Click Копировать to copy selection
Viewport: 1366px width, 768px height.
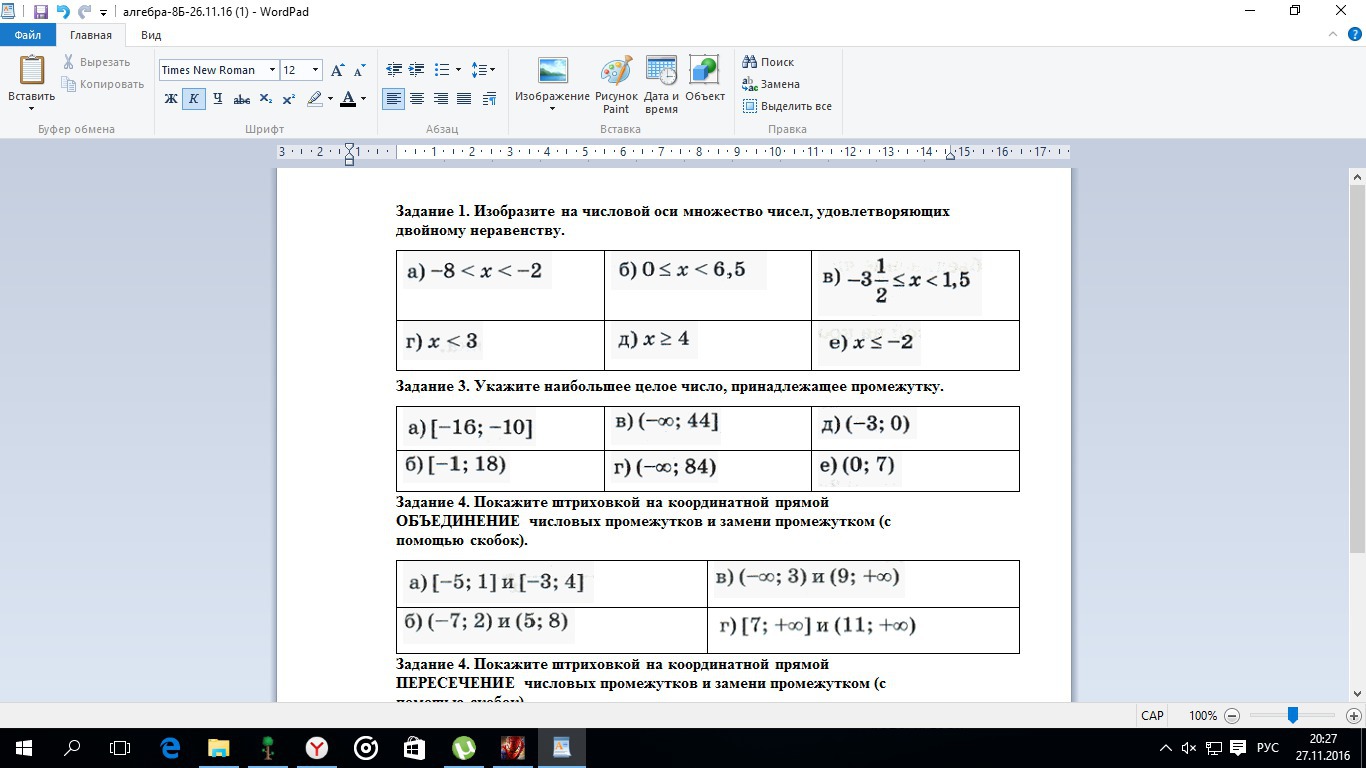[x=103, y=84]
